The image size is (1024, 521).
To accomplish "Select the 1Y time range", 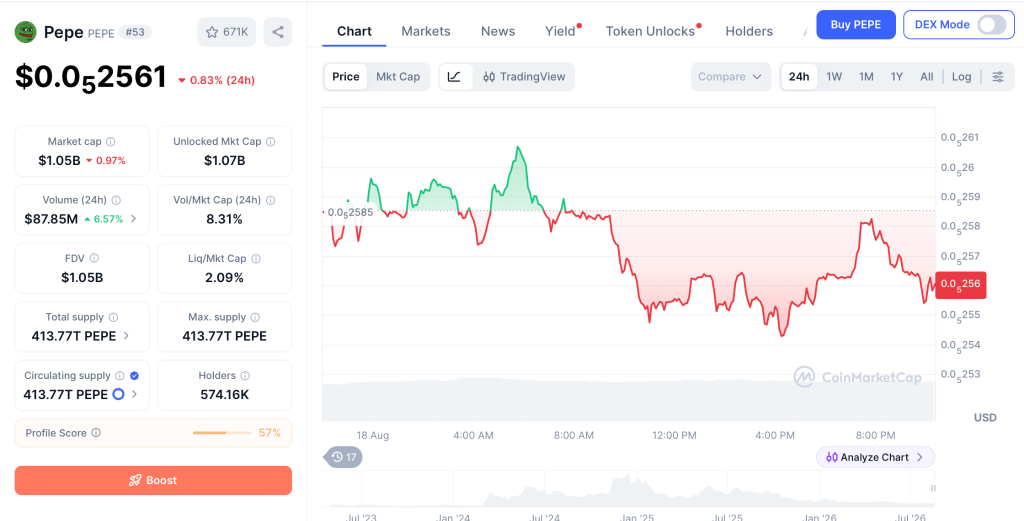I will [897, 77].
